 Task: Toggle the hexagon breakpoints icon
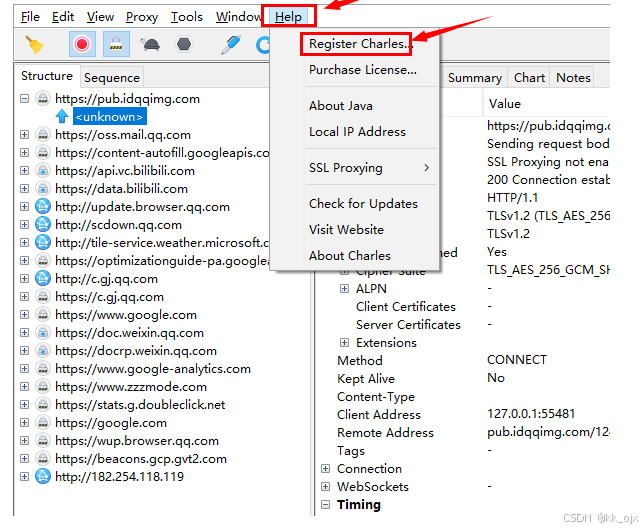point(184,44)
